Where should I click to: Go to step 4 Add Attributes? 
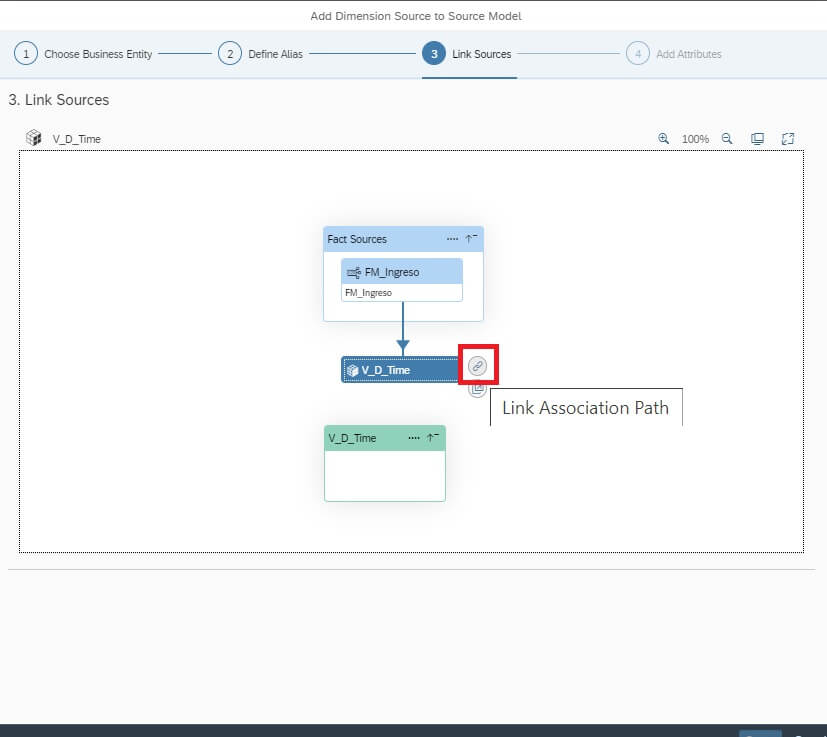674,54
